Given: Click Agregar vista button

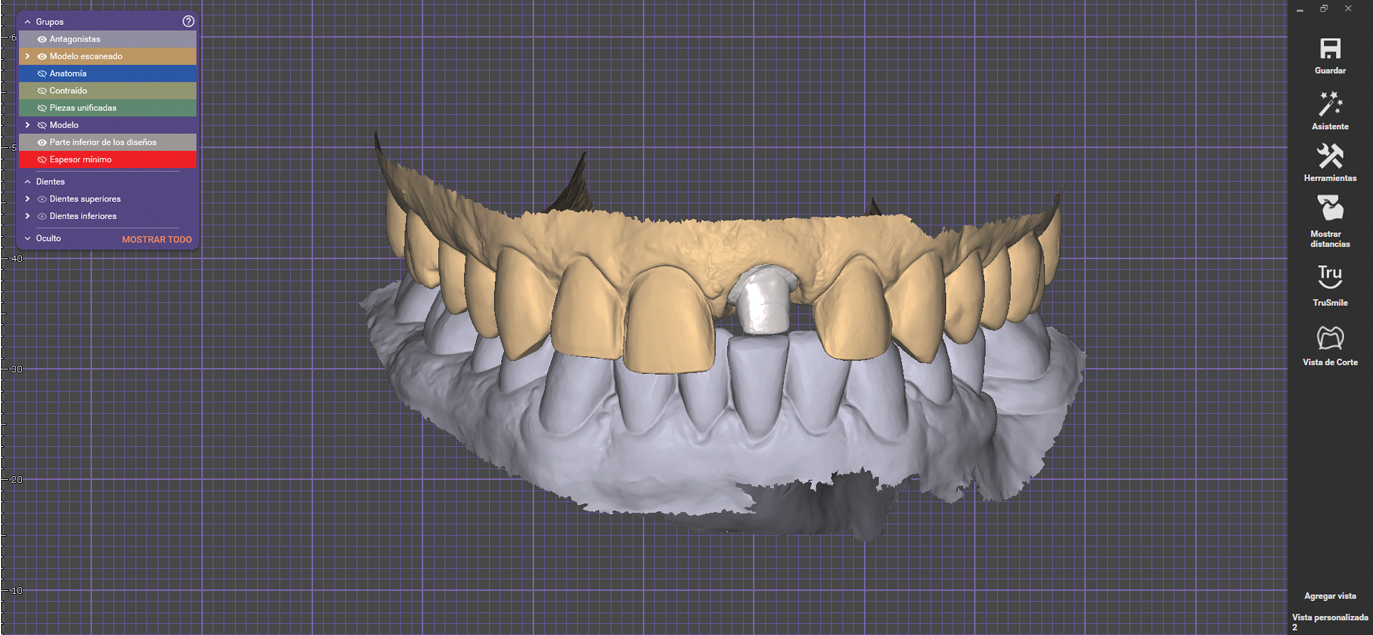Looking at the screenshot, I should 1330,596.
